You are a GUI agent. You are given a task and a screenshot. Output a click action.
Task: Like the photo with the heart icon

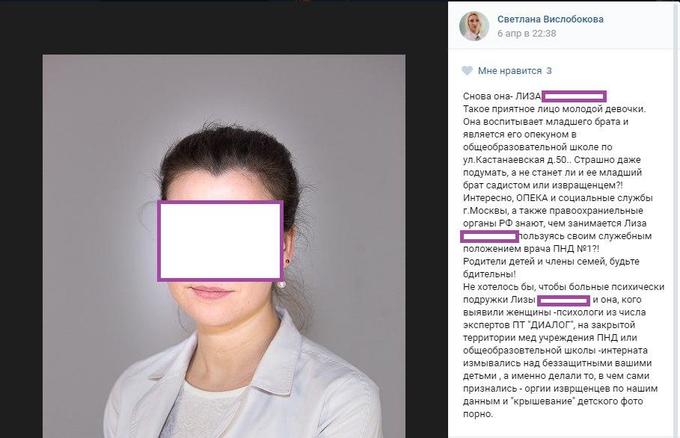(x=467, y=71)
